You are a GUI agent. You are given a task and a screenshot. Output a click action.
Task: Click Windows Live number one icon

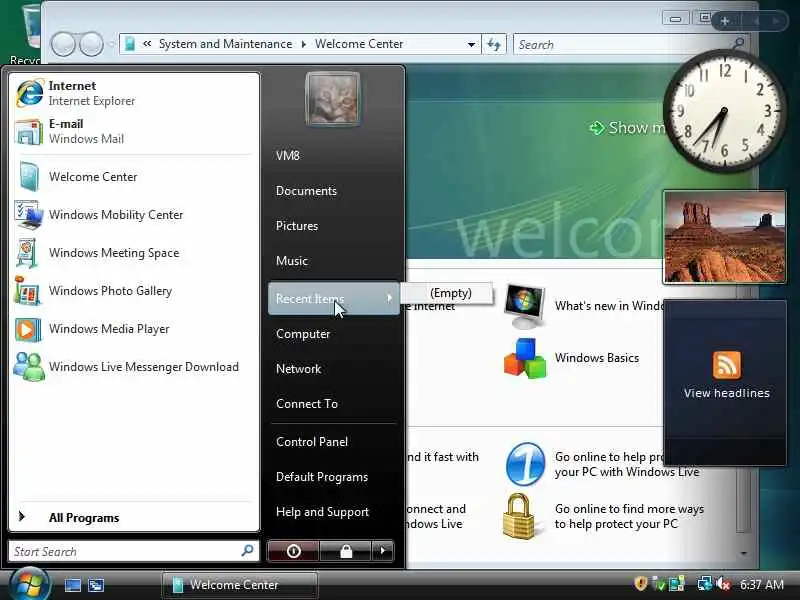[x=526, y=464]
